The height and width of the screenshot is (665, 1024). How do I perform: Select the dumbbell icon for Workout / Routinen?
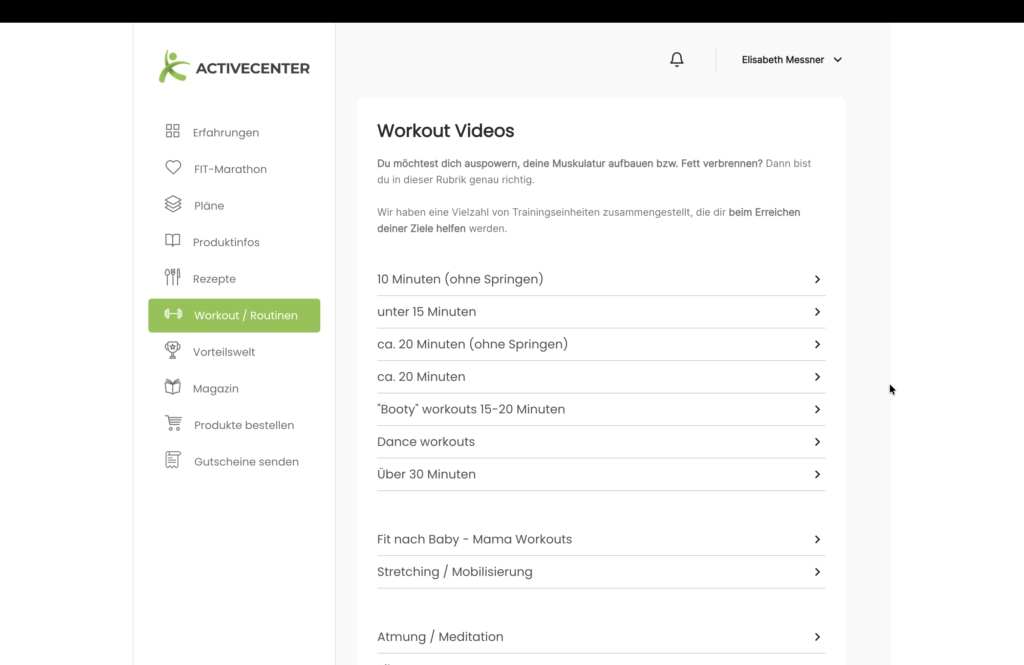click(172, 314)
